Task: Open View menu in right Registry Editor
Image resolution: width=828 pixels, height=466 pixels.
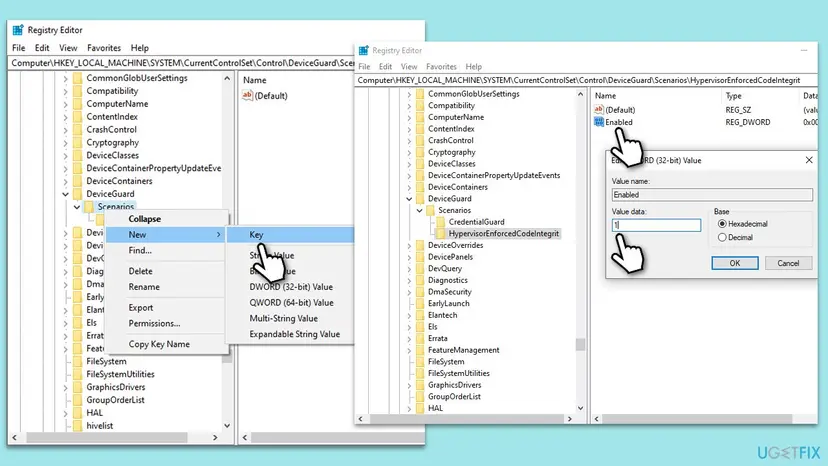Action: tap(409, 67)
